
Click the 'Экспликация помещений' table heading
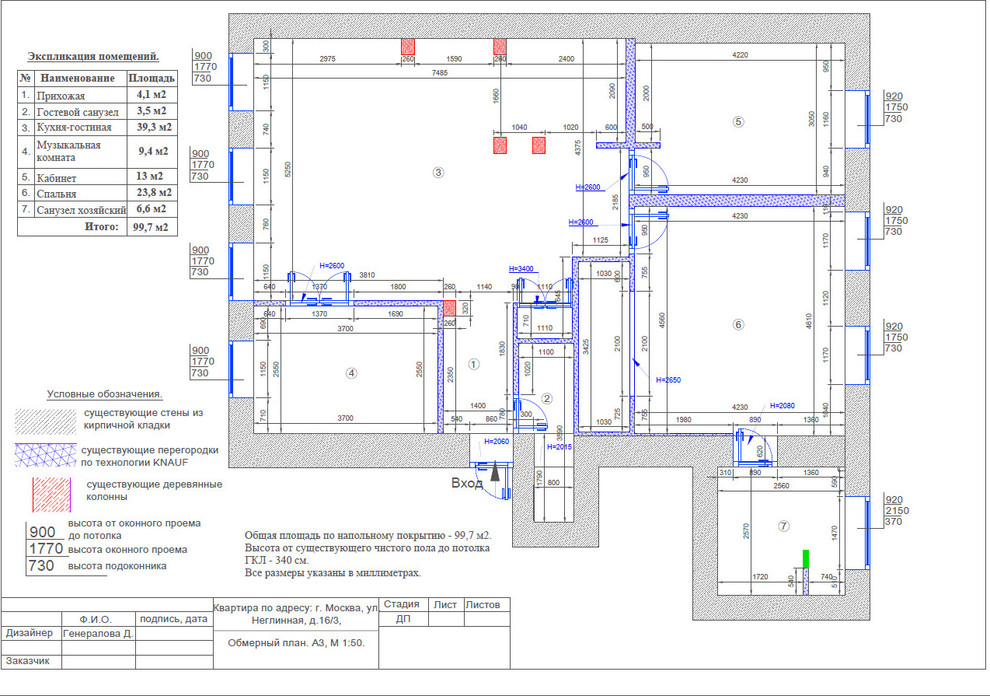coord(93,57)
